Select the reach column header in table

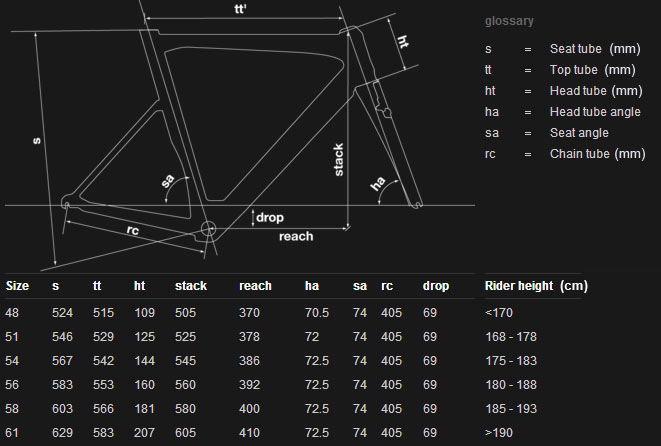(x=255, y=286)
